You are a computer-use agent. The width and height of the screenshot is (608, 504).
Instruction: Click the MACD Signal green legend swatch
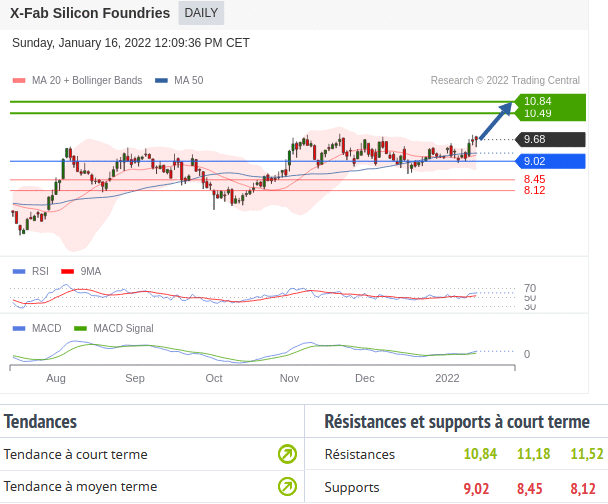(80, 328)
